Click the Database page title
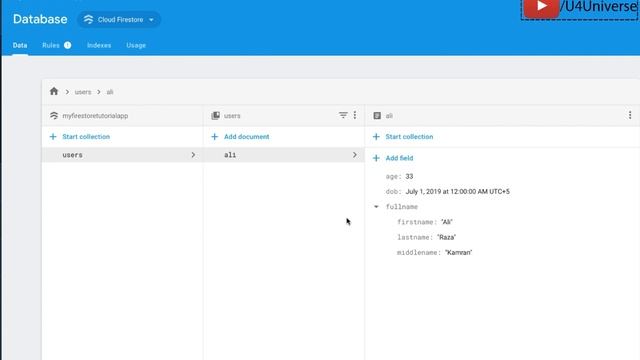Screen dimensions: 640x360 click(x=40, y=19)
